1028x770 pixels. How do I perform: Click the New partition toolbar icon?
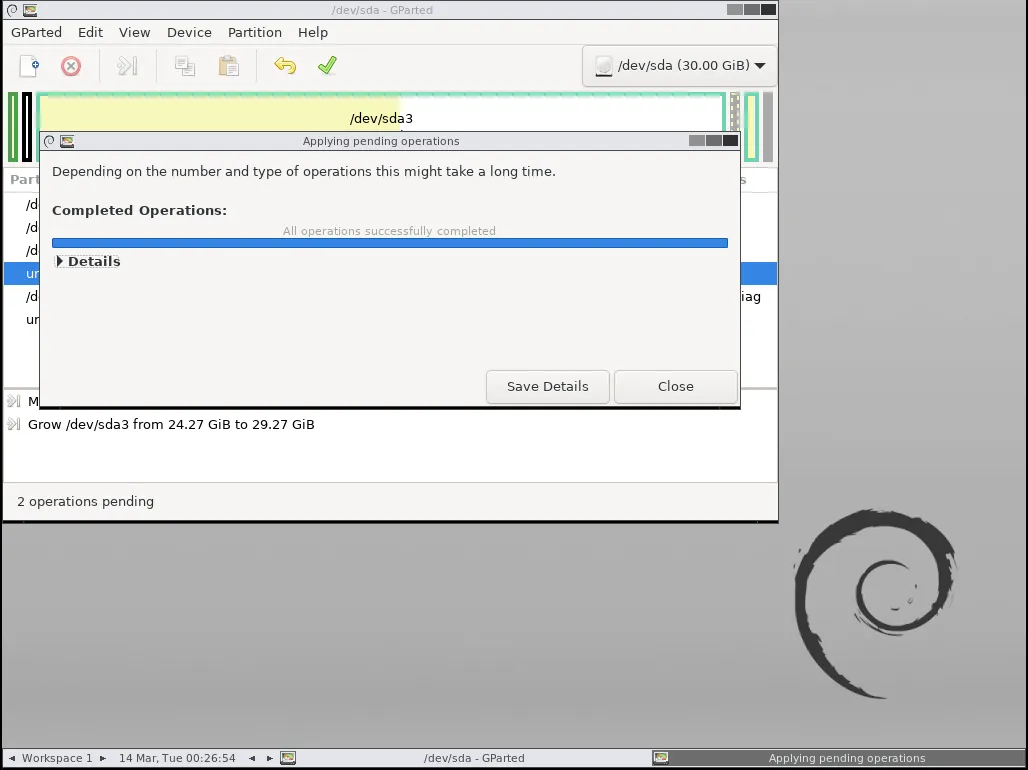point(30,66)
